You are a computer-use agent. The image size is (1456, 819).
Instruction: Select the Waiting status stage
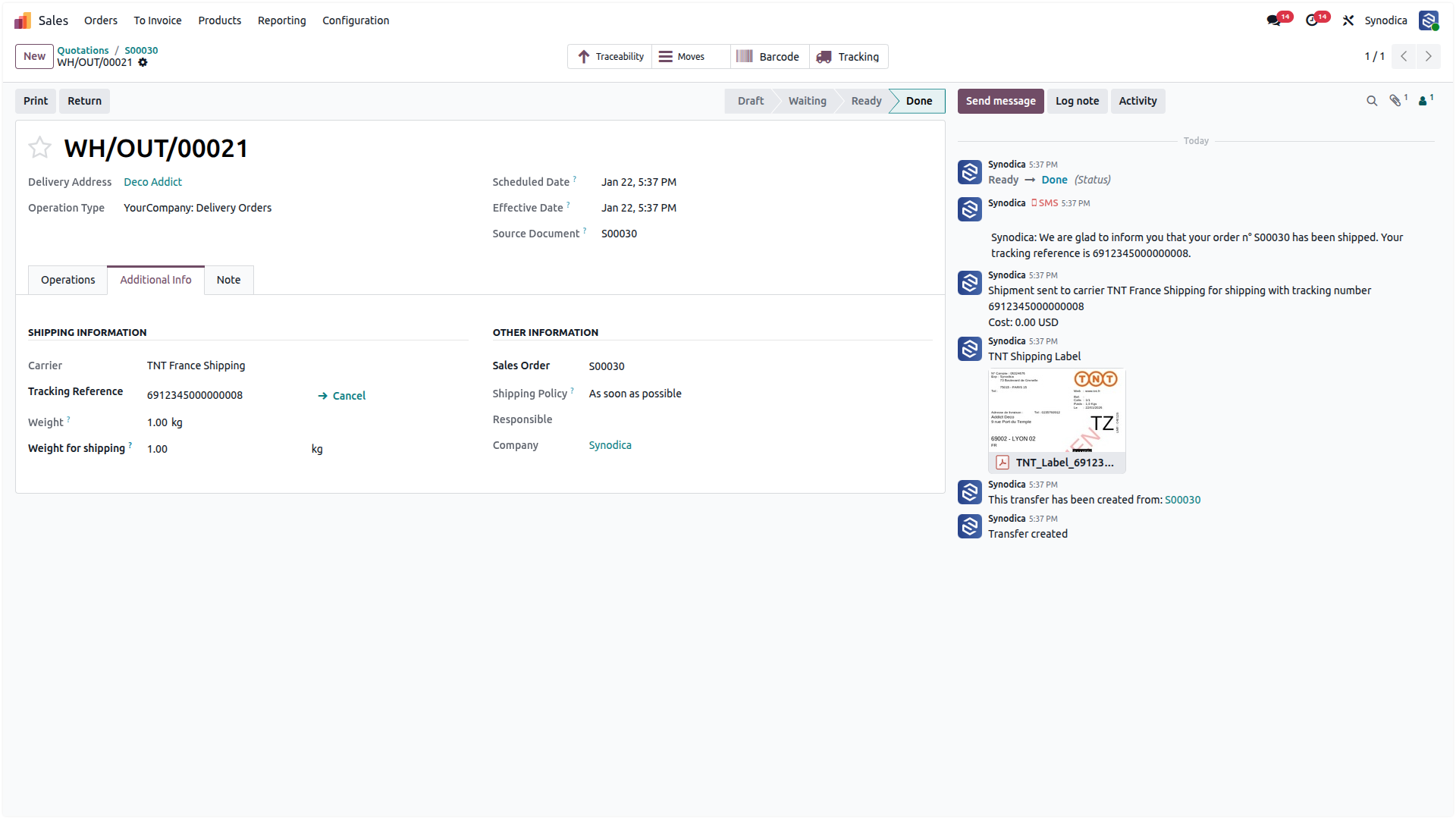pyautogui.click(x=807, y=101)
